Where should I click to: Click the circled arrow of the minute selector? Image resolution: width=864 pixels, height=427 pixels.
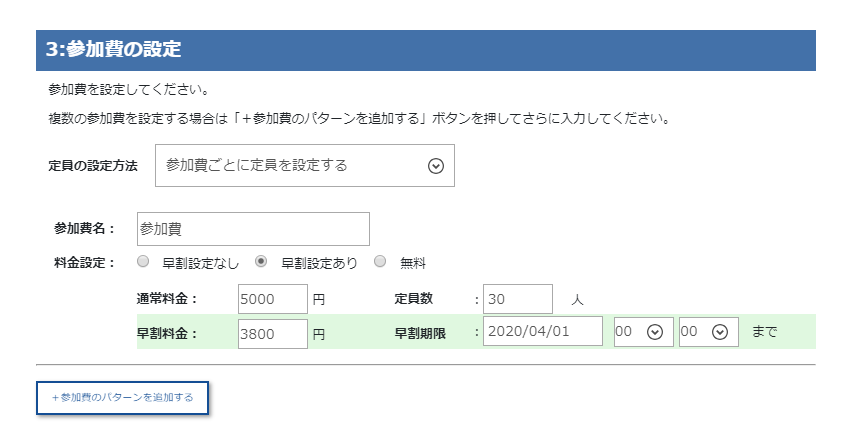pos(720,332)
